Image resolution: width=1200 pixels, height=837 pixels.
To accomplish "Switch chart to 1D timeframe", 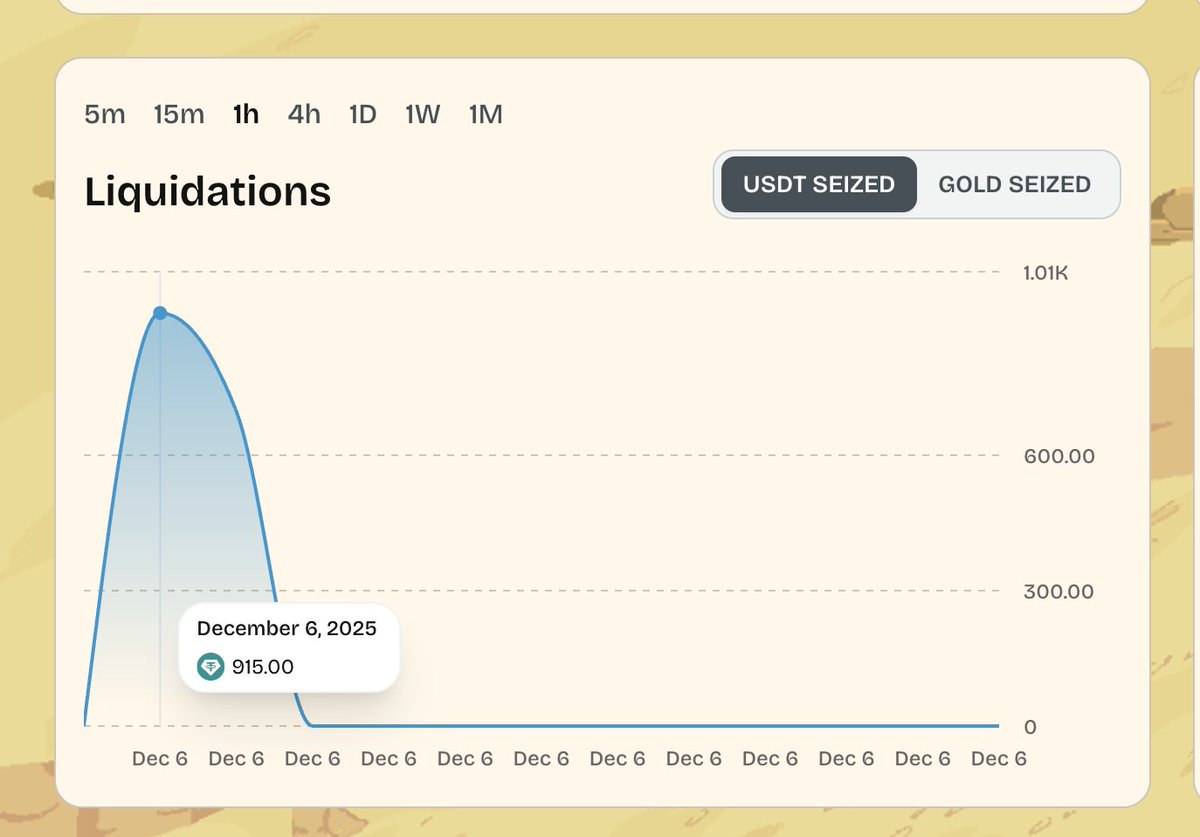I will pos(362,115).
